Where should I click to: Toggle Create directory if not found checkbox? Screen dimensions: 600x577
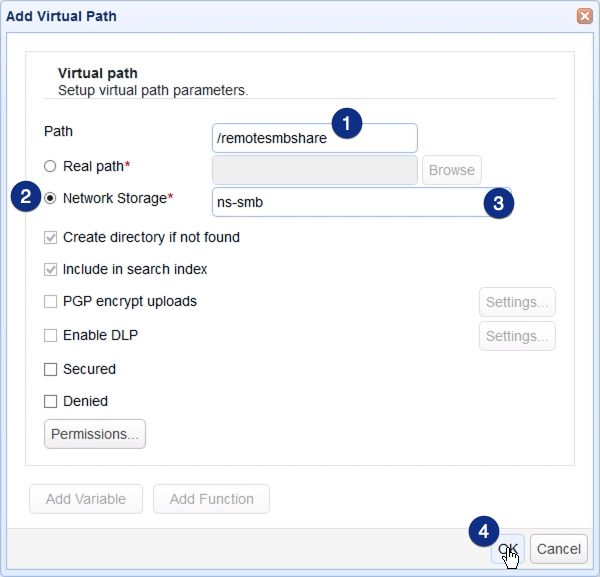tap(50, 238)
